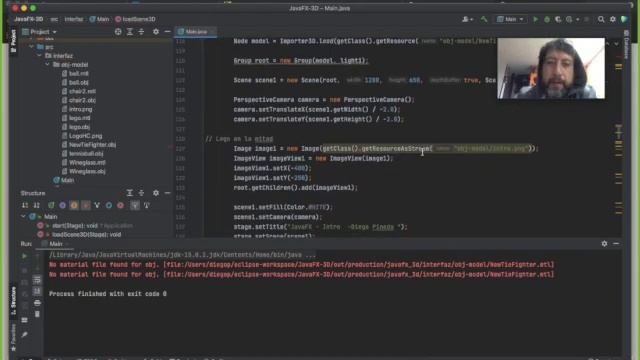Rerun Main from Run panel play icon

24,256
